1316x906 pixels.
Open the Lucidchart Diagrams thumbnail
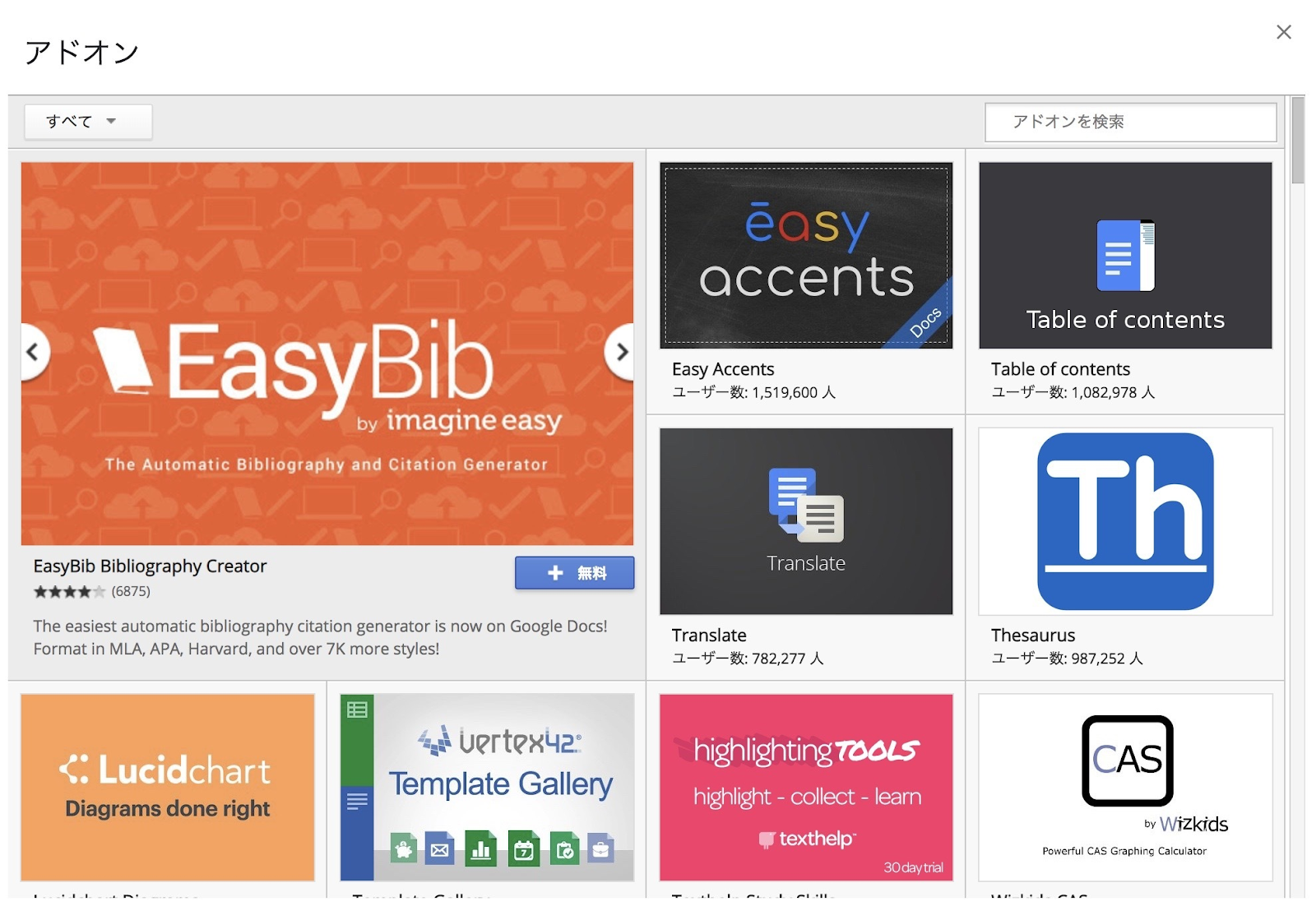(x=168, y=788)
